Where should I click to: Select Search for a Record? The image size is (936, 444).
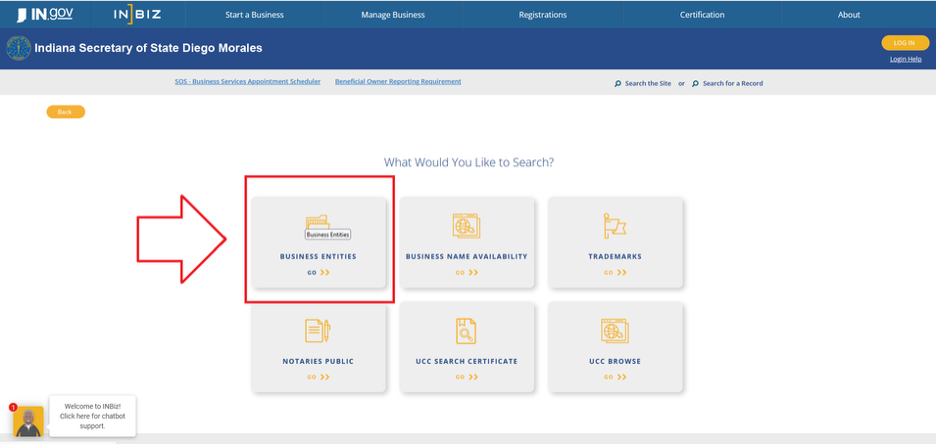point(732,83)
